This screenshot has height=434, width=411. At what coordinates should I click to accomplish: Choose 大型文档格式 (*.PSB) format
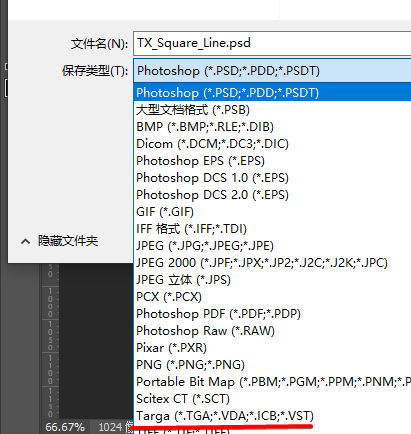[x=272, y=110]
